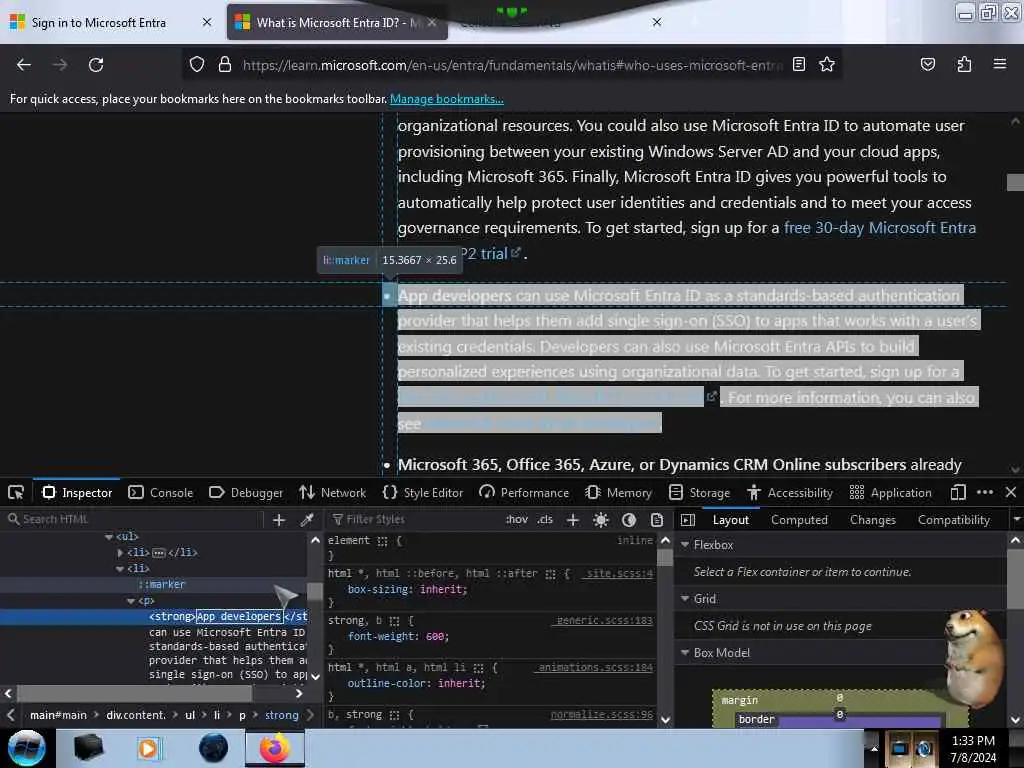Switch to the Console tab

pyautogui.click(x=161, y=492)
